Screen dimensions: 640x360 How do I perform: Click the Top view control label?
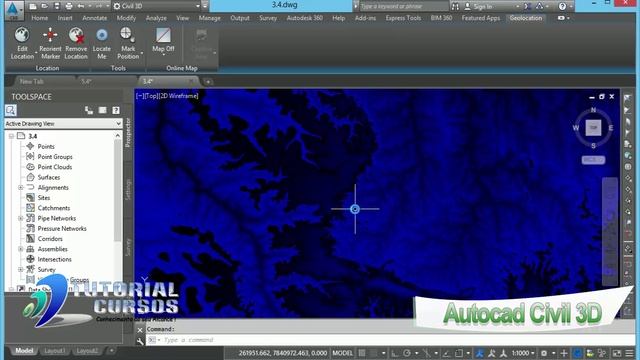(151, 96)
